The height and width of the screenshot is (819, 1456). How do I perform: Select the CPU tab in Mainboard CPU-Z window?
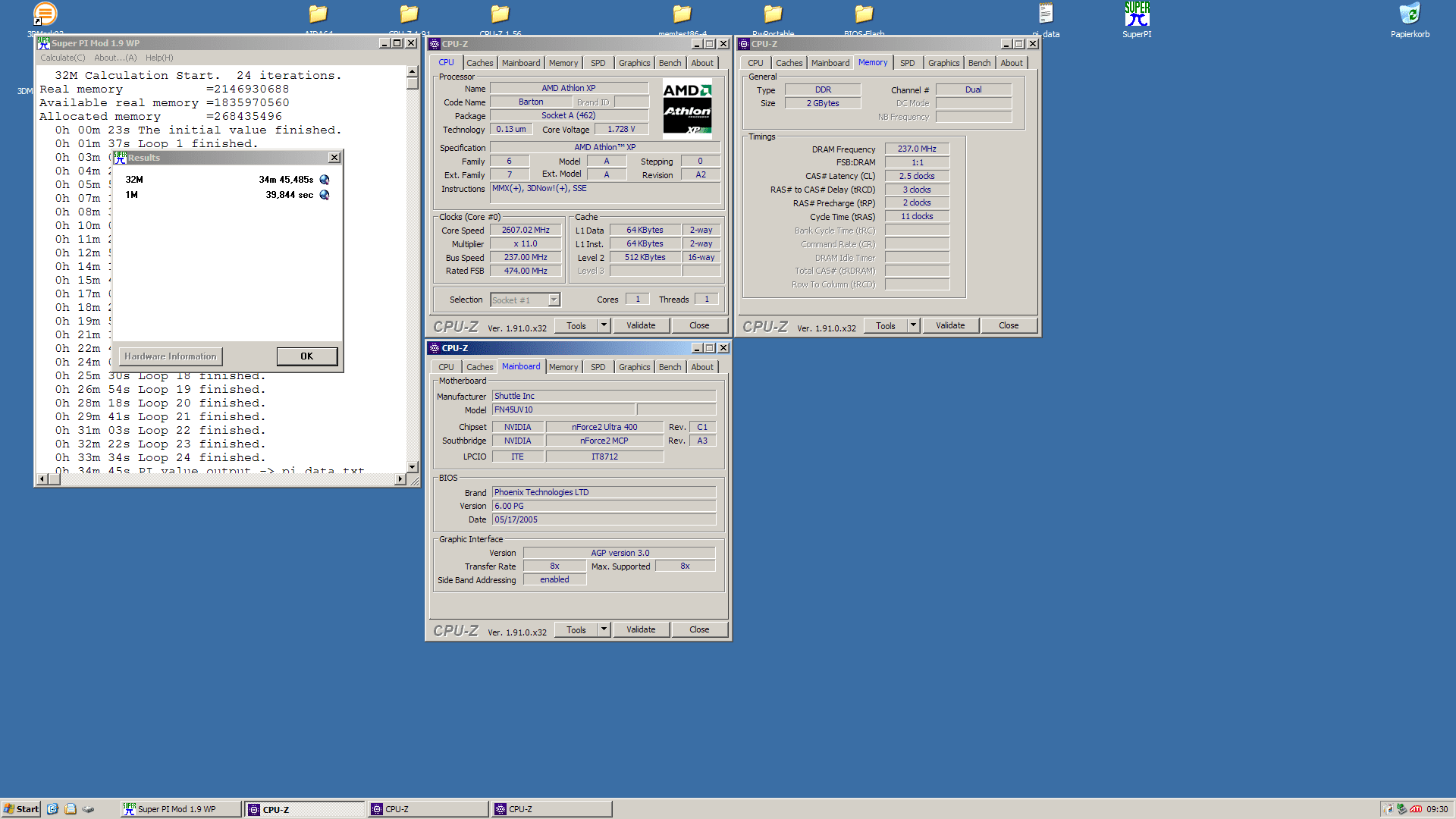[446, 367]
